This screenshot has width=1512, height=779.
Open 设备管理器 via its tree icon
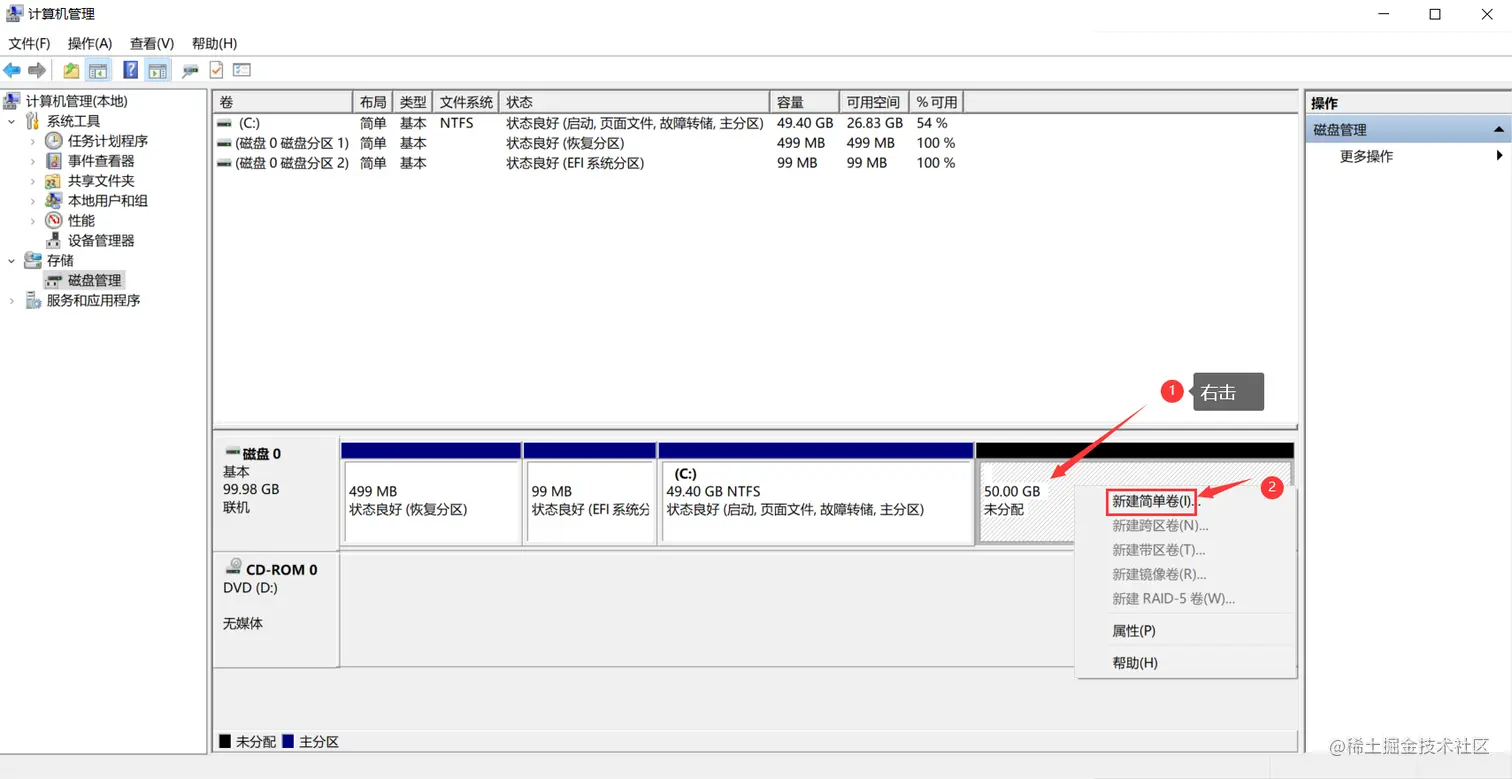click(54, 241)
